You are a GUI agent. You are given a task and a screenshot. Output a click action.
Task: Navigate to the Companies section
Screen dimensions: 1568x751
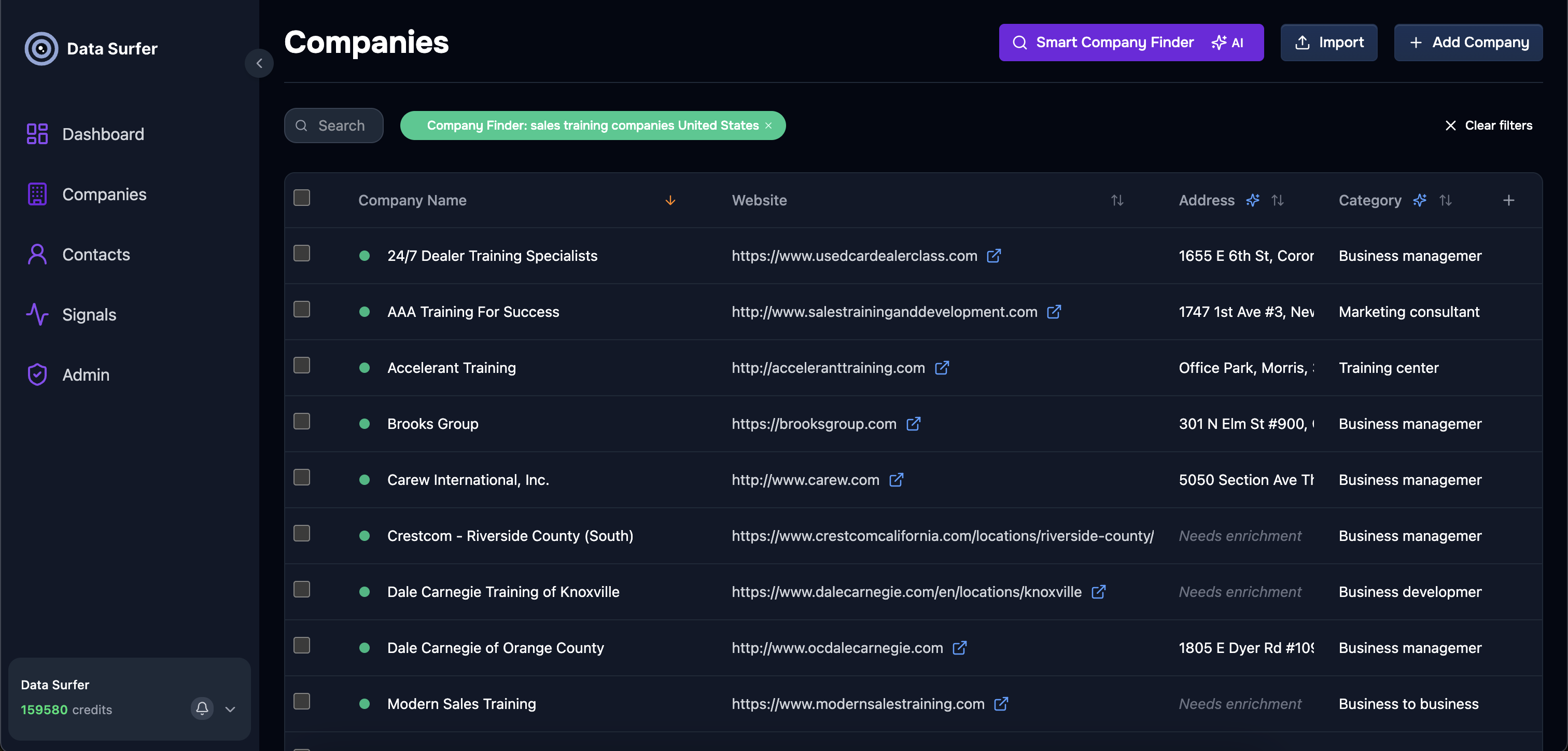tap(104, 193)
